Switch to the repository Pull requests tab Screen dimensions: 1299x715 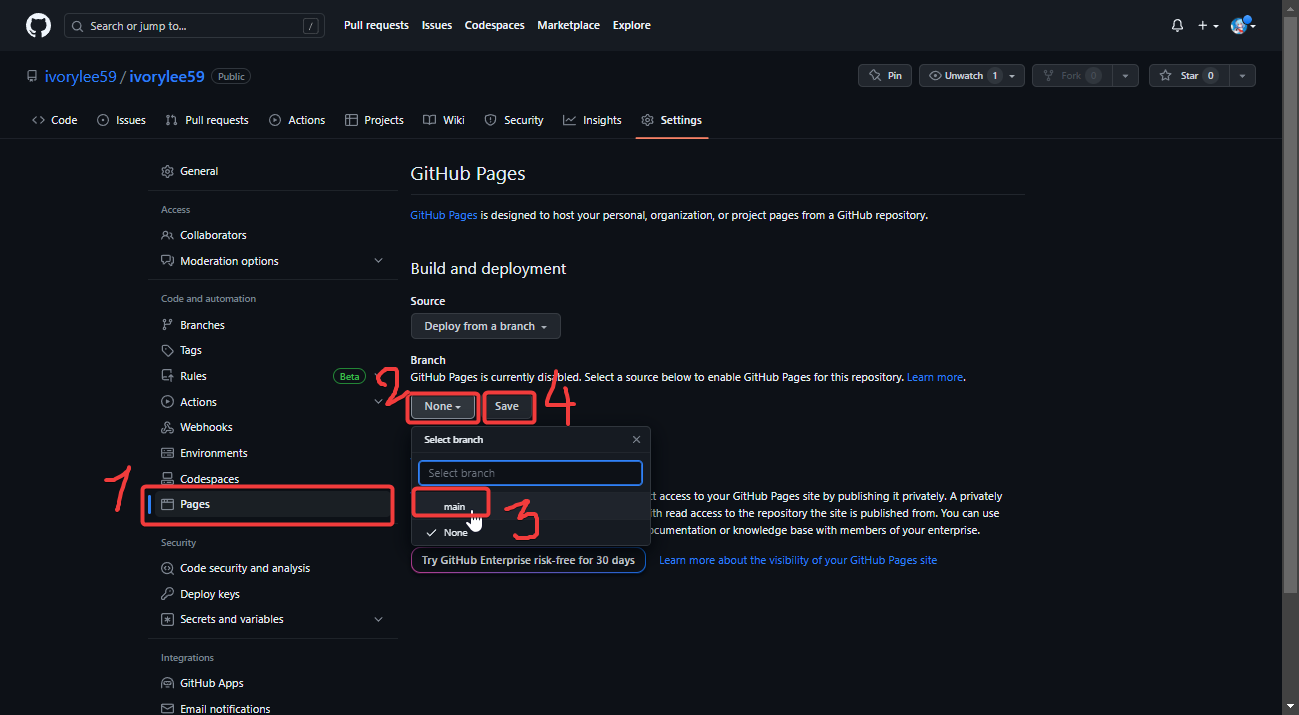pyautogui.click(x=207, y=120)
